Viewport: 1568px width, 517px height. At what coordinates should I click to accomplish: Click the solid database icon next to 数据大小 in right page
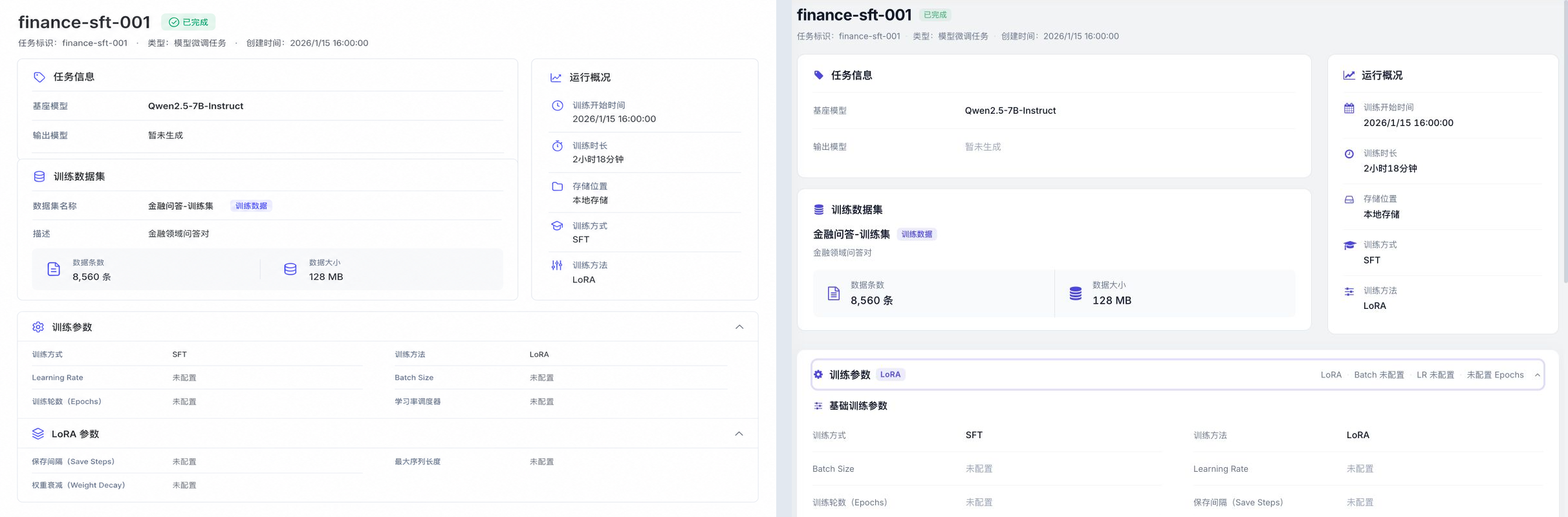click(1075, 293)
